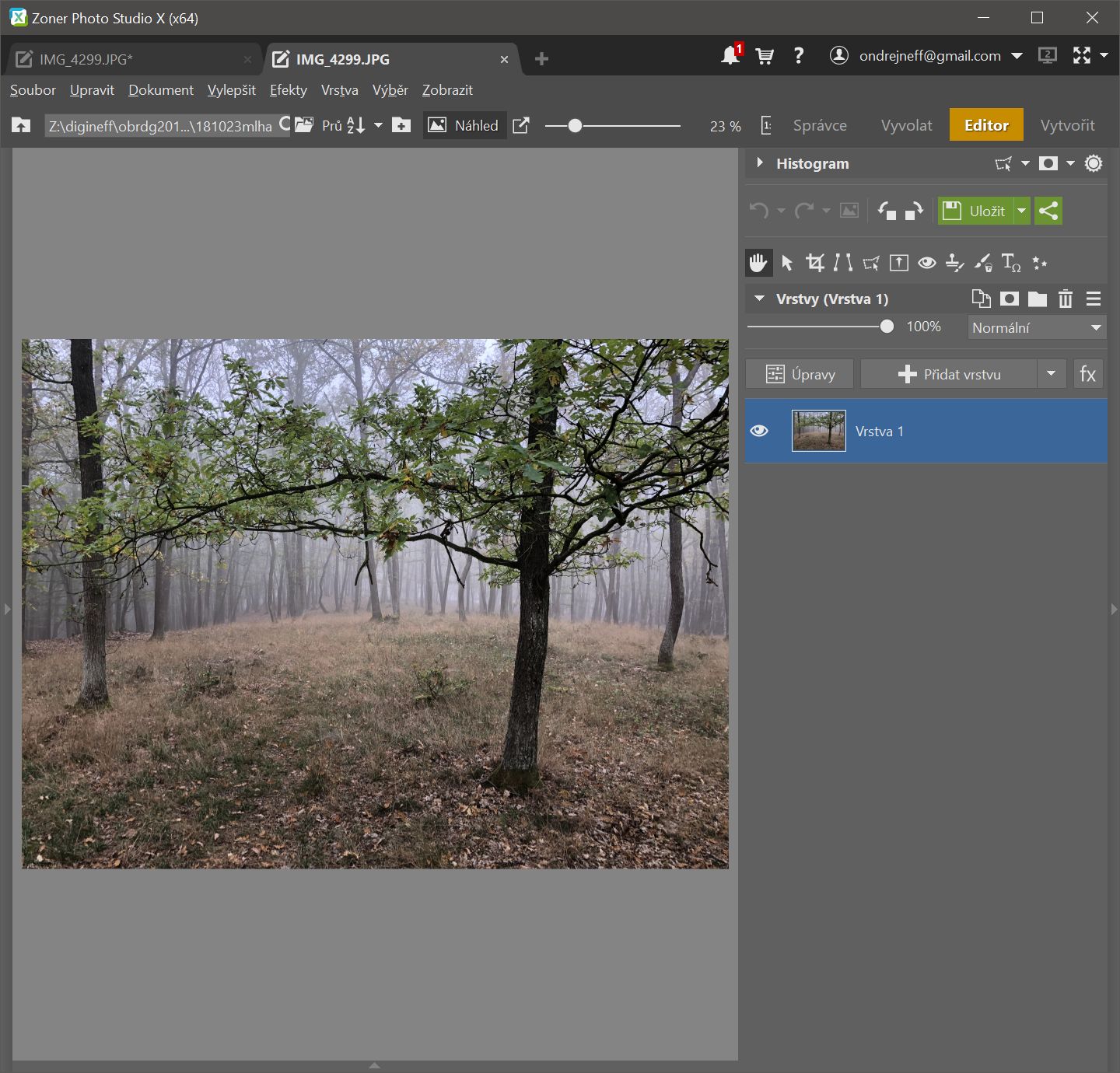
Task: Select the place image tool
Action: (898, 263)
